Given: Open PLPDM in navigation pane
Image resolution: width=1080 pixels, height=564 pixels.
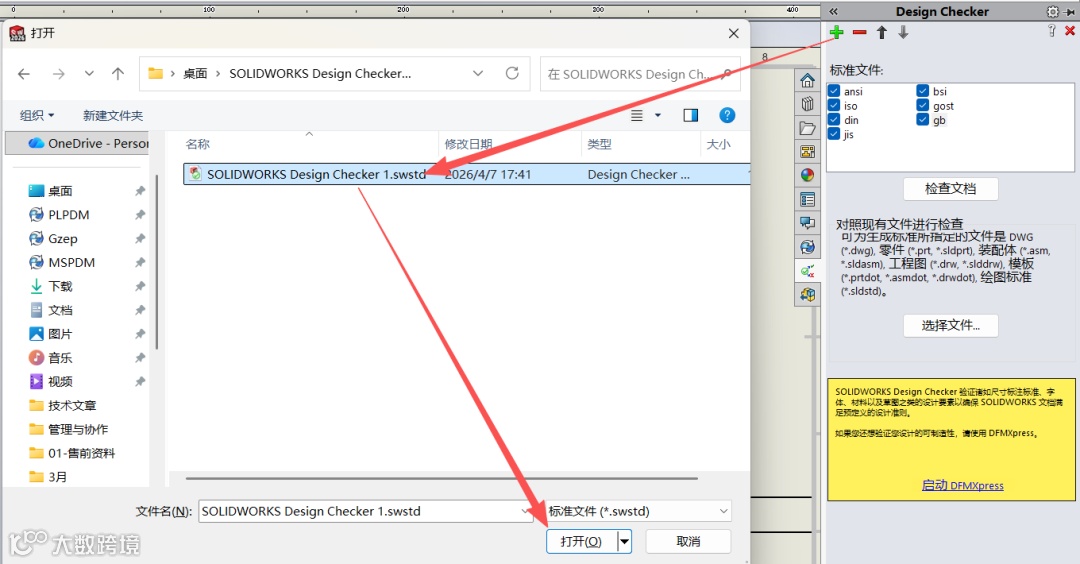Looking at the screenshot, I should pos(68,215).
